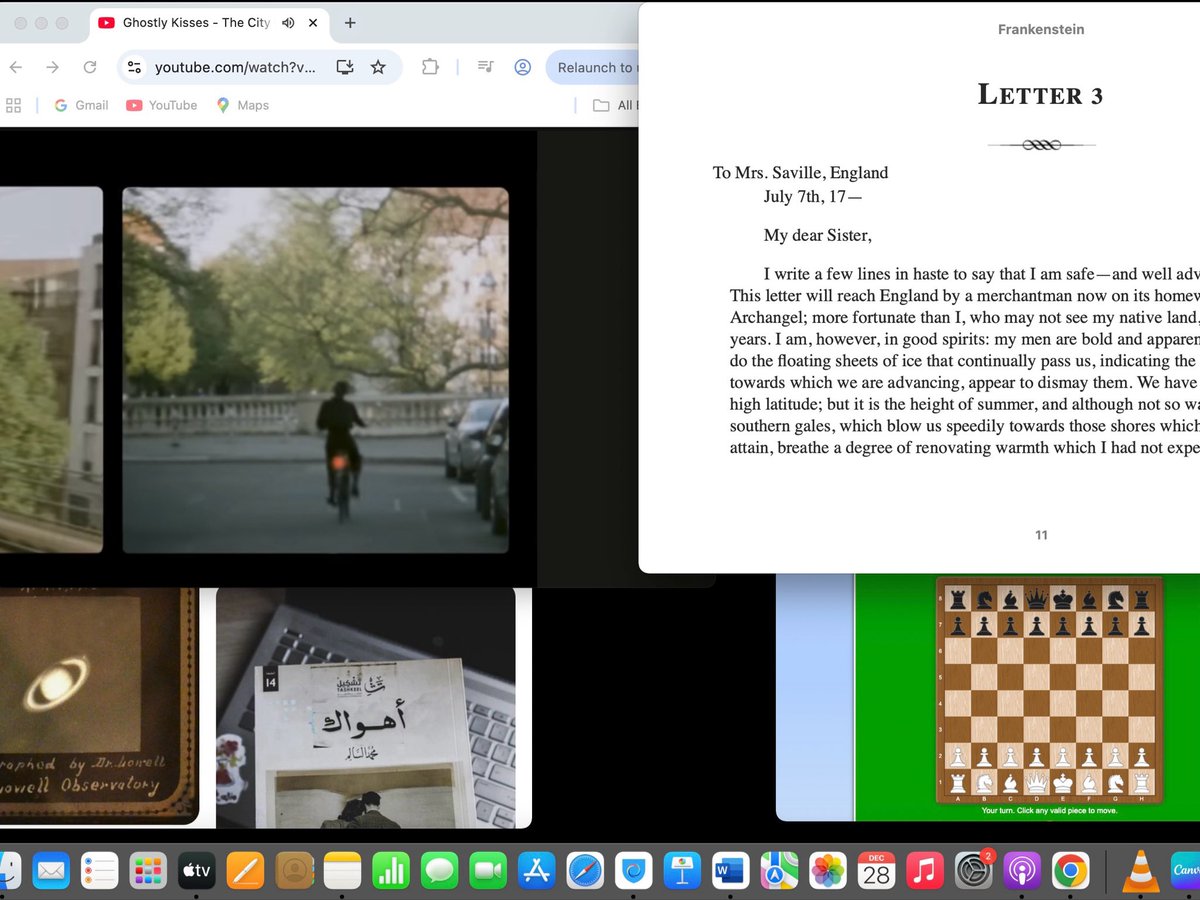Open the All Bookmarks folder
1200x900 pixels.
pyautogui.click(x=616, y=105)
